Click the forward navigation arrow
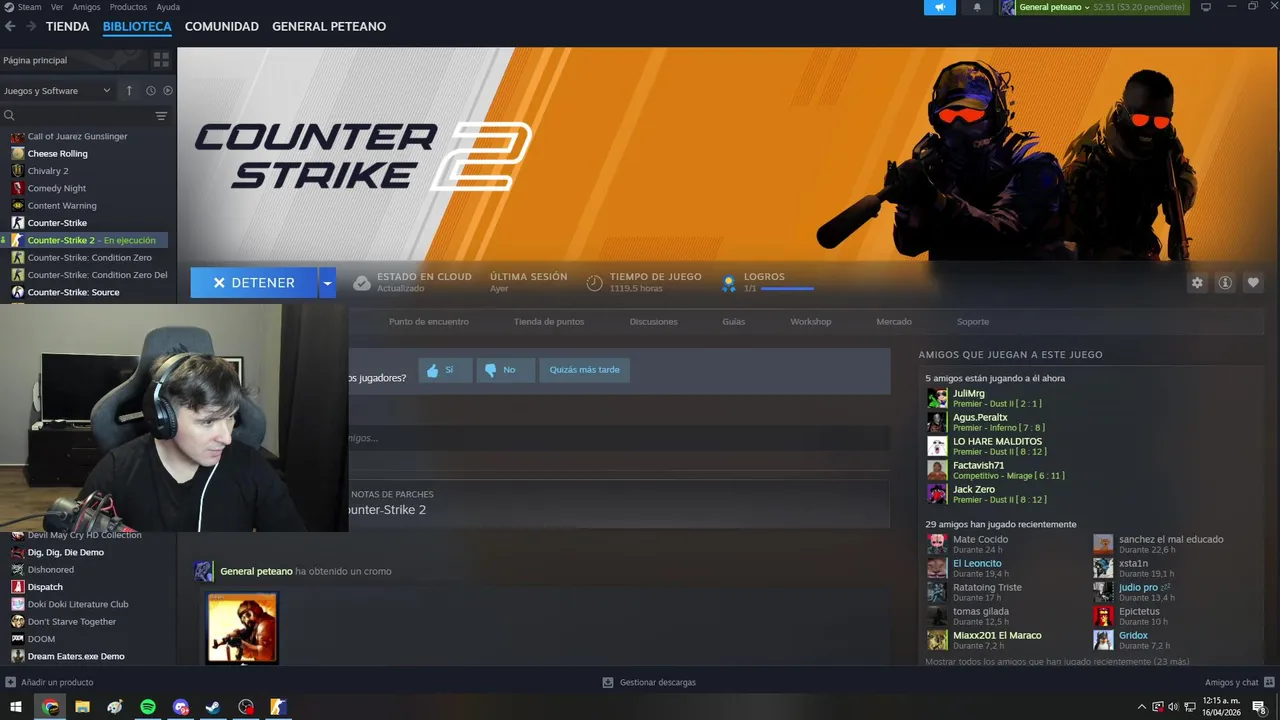1280x720 pixels. pyautogui.click(x=31, y=27)
